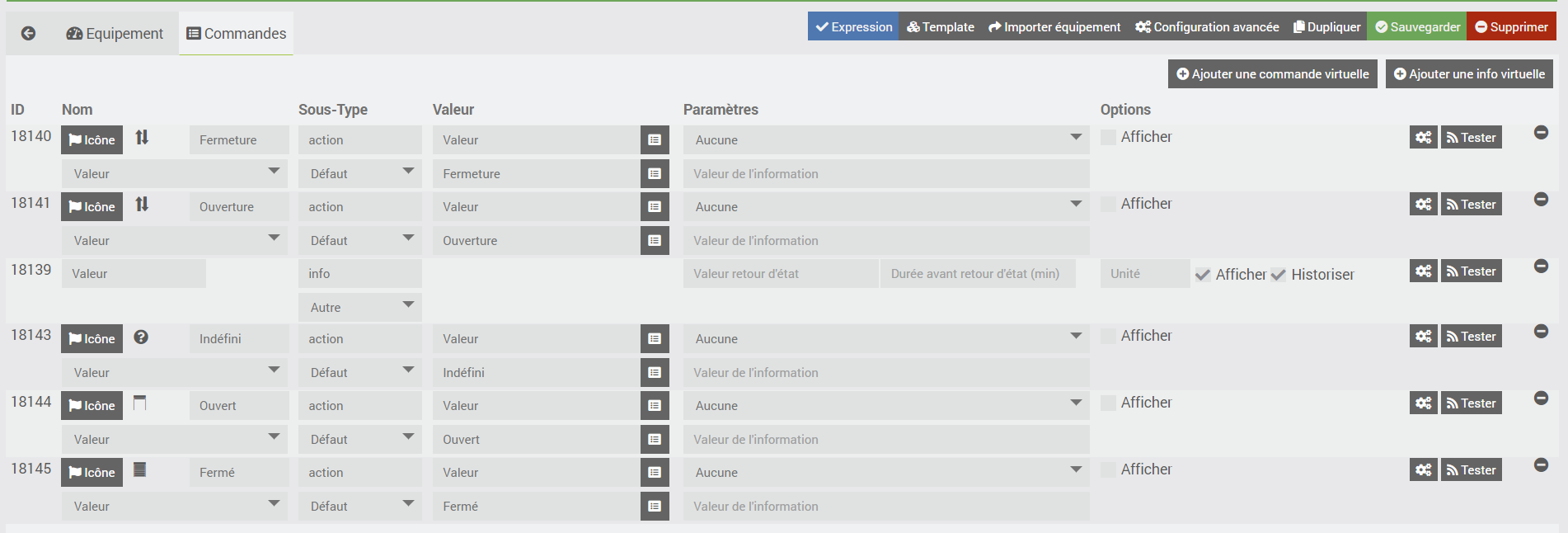1568x533 pixels.
Task: Open advanced settings gear for command 18140
Action: [1423, 138]
